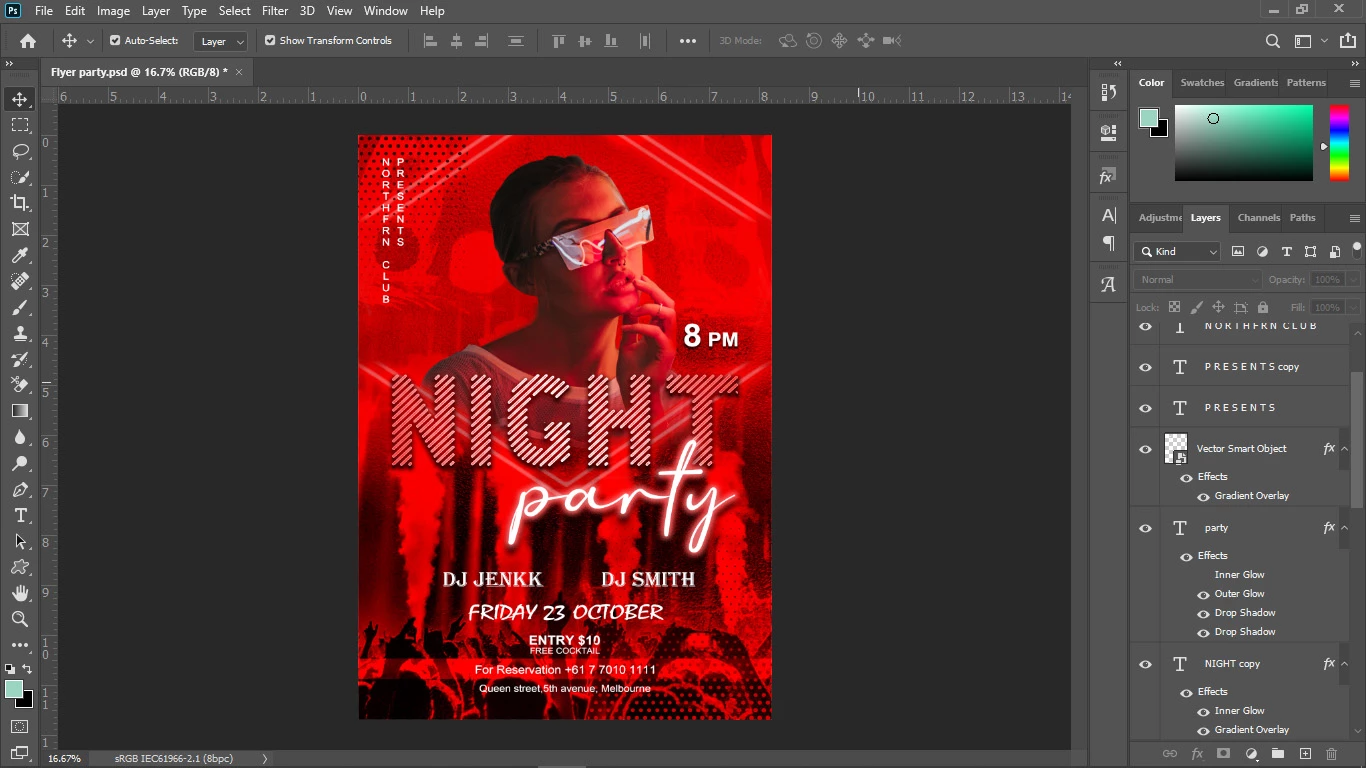
Task: Hide the NIGHT copy layer
Action: coord(1146,664)
